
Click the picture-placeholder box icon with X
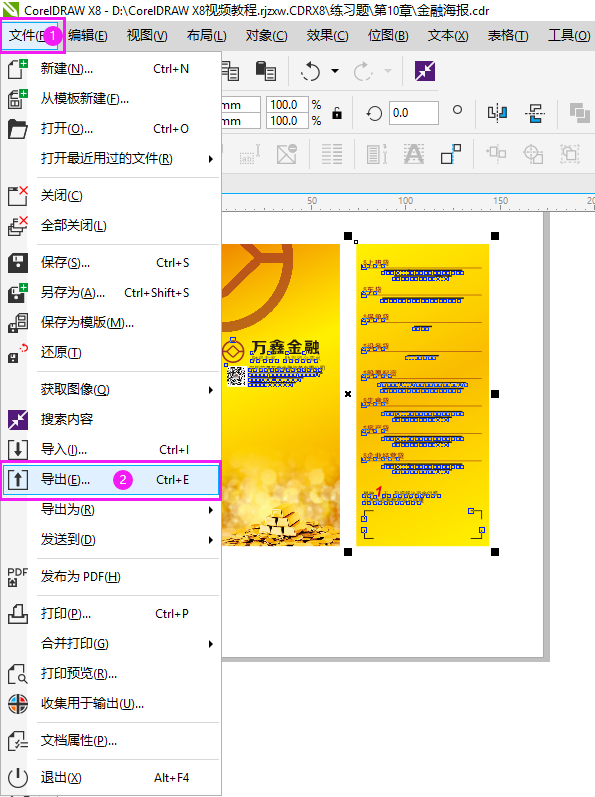287,154
